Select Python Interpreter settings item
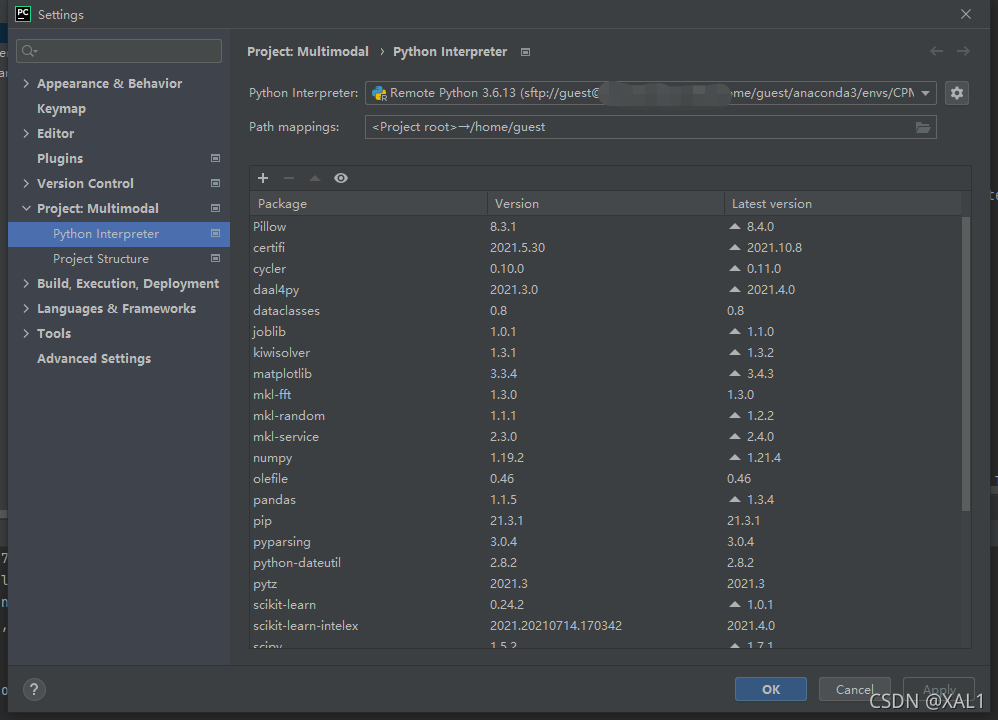998x720 pixels. tap(119, 234)
